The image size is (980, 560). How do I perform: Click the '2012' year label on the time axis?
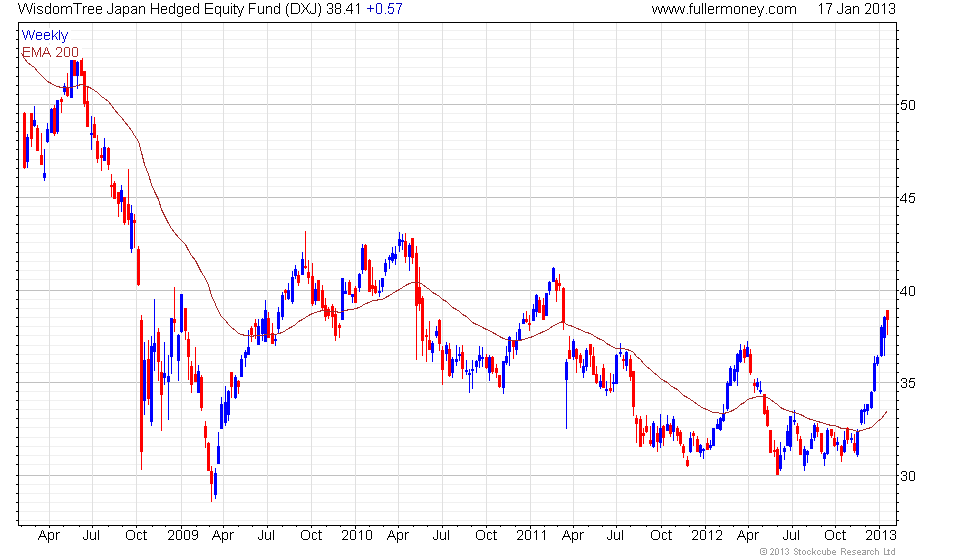coord(707,536)
